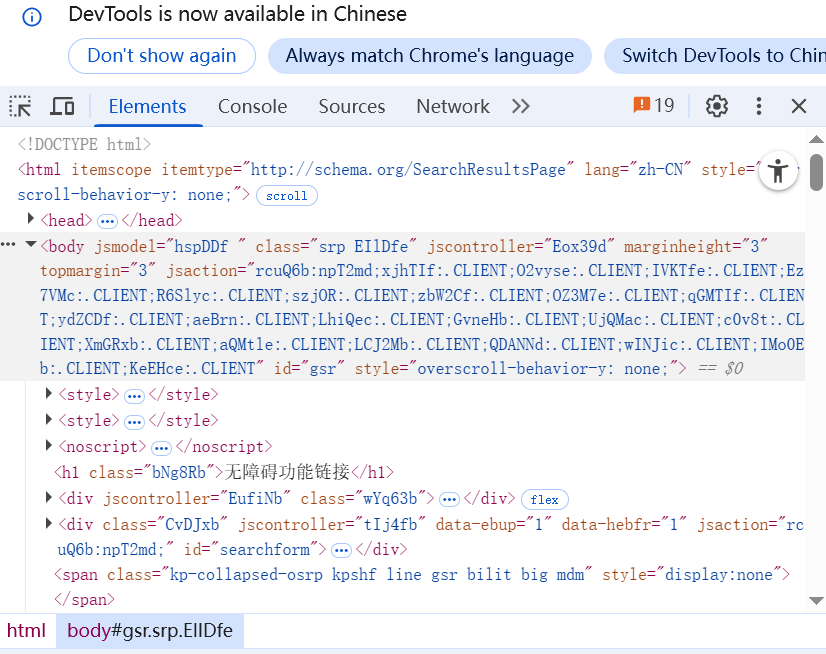
Task: Click the 19 issues warning badge
Action: click(654, 105)
